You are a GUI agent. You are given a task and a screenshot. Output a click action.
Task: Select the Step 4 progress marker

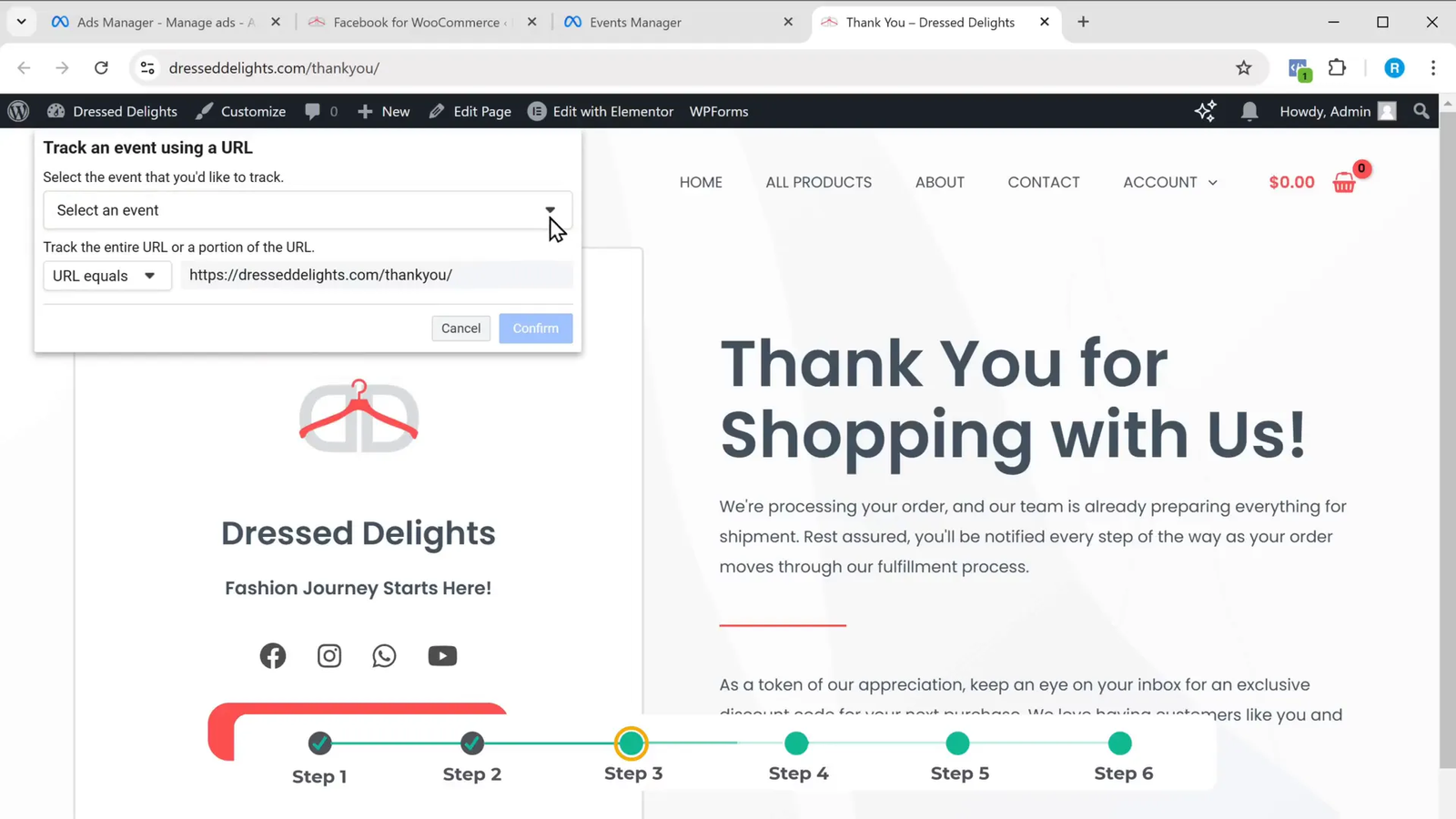point(796,743)
